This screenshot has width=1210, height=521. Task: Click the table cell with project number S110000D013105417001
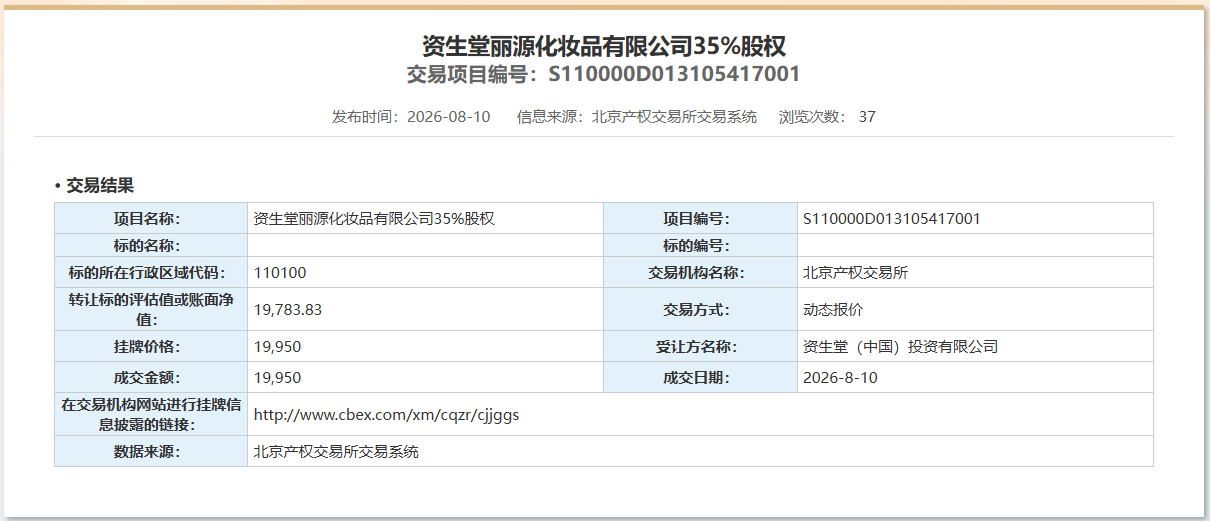[x=892, y=218]
